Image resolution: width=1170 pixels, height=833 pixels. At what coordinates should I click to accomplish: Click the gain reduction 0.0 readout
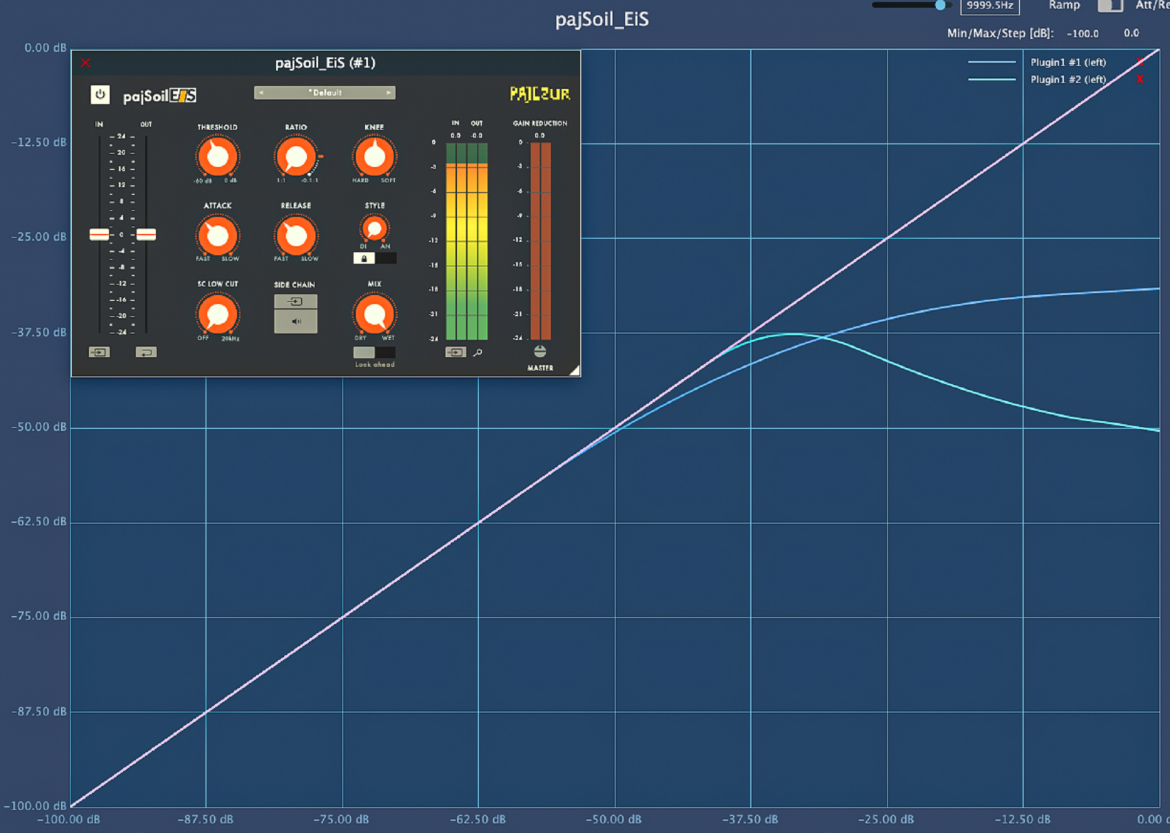pos(539,136)
